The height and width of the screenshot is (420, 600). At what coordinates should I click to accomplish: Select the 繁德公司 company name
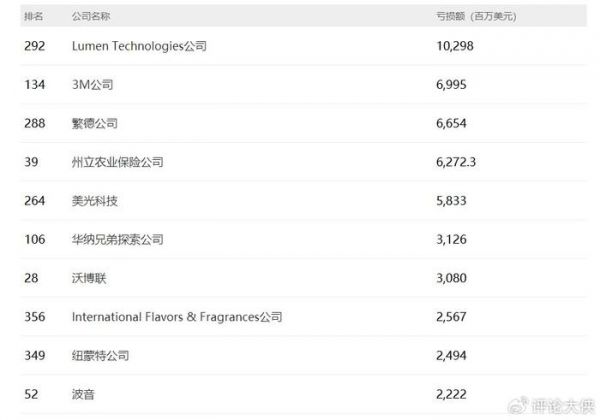click(95, 123)
